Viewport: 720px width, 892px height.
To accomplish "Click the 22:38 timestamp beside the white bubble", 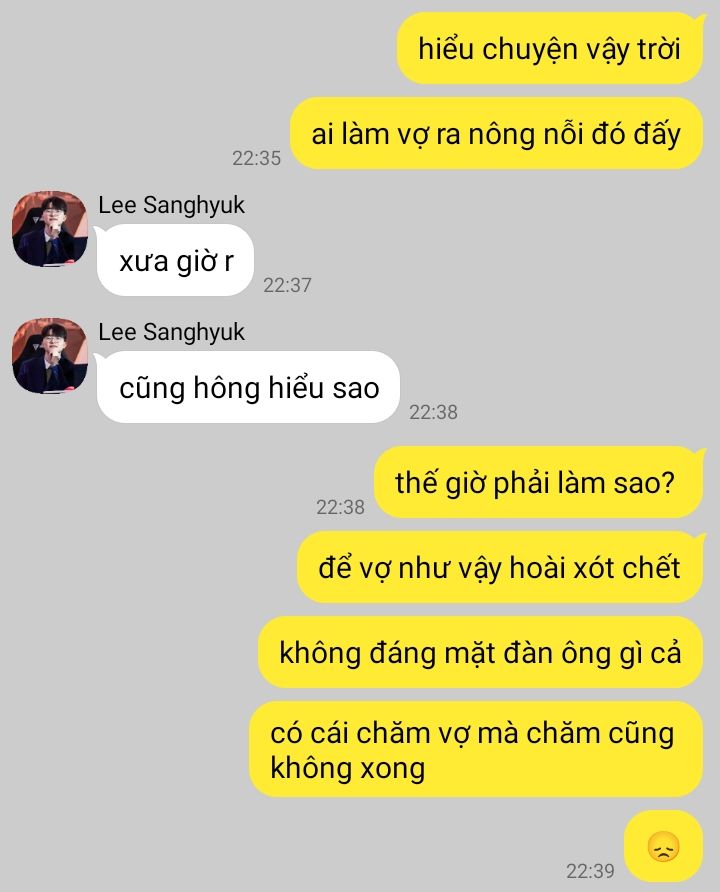I will [x=433, y=412].
